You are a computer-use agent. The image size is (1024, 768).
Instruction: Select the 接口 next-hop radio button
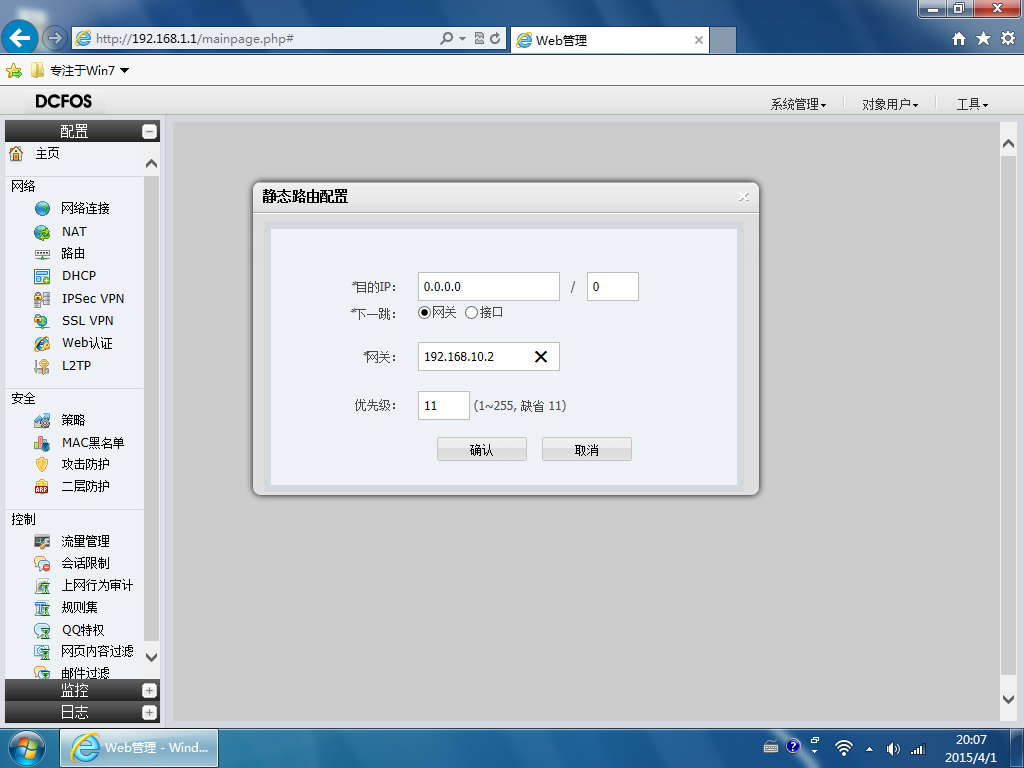tap(472, 313)
